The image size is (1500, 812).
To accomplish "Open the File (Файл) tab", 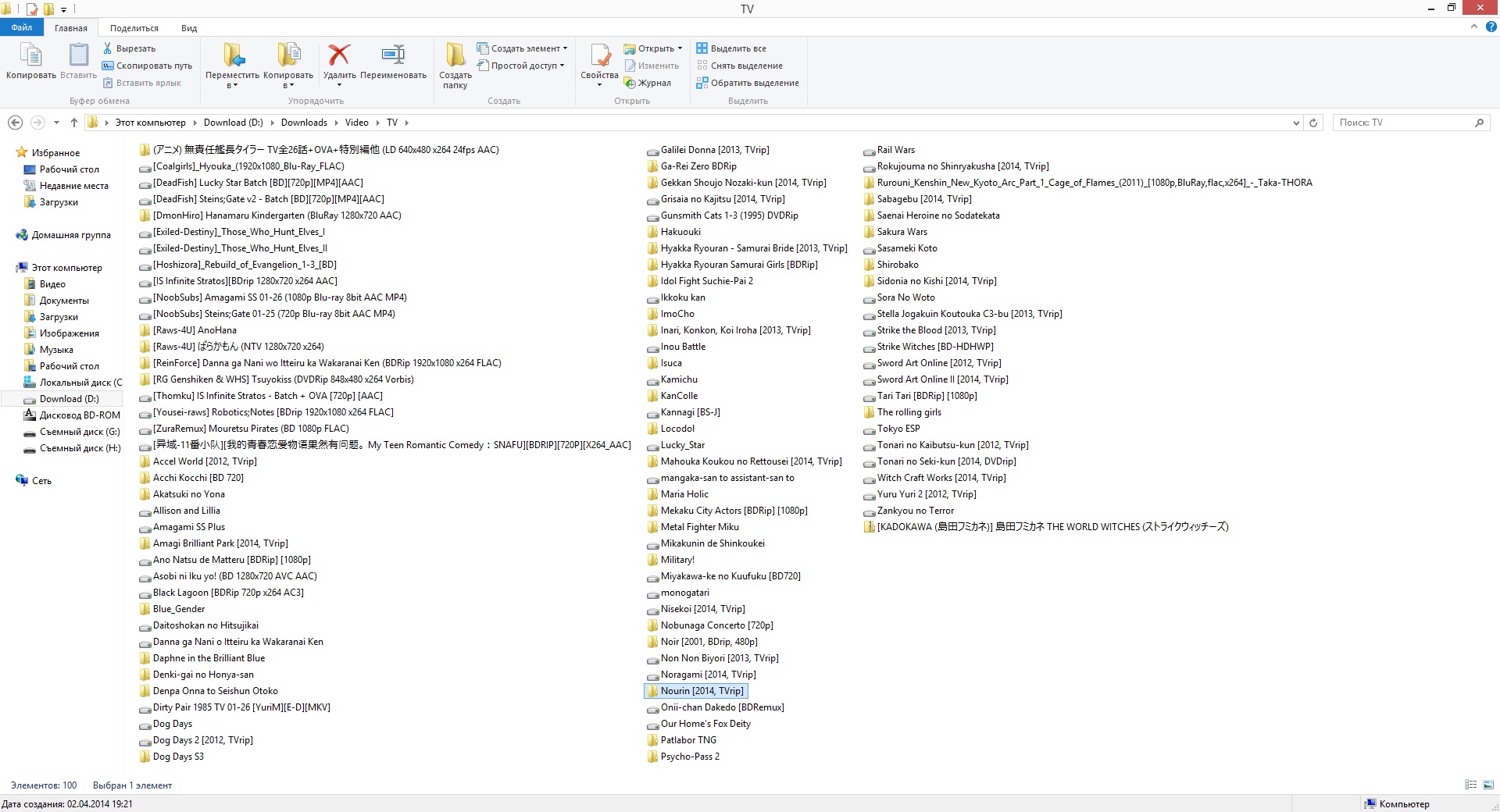I will coord(22,27).
